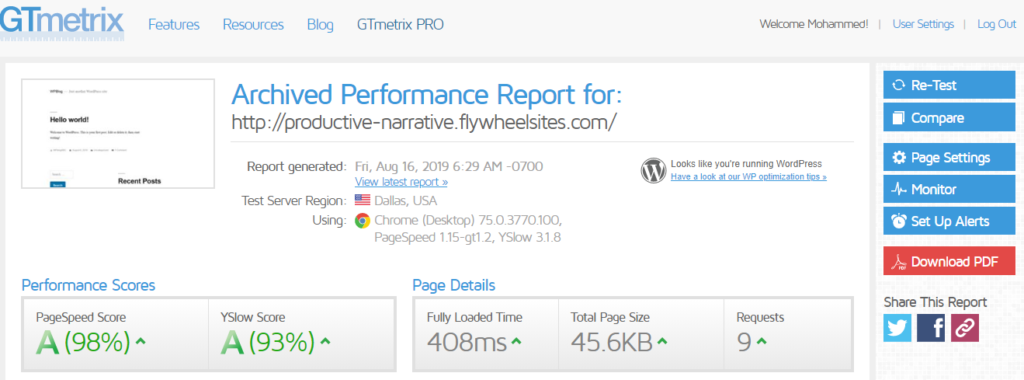Image resolution: width=1024 pixels, height=380 pixels.
Task: Click Set Up Alerts button
Action: pyautogui.click(x=949, y=221)
